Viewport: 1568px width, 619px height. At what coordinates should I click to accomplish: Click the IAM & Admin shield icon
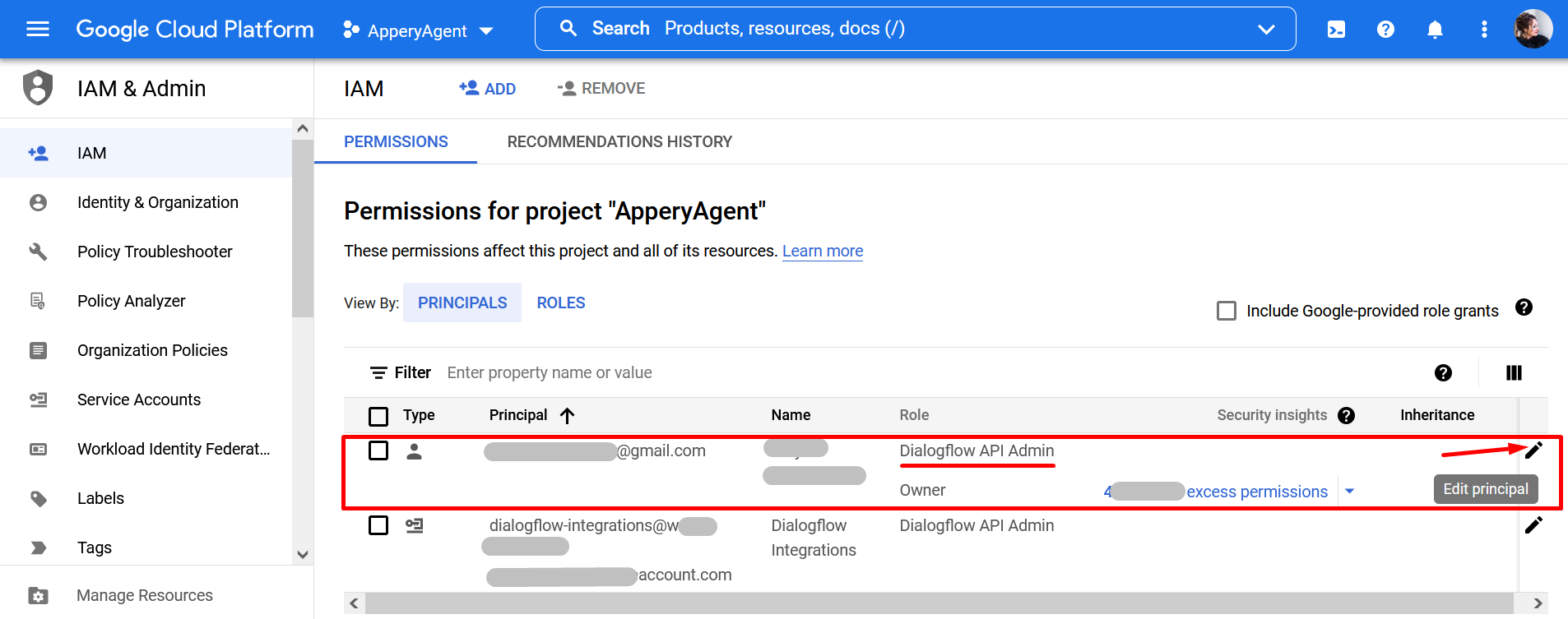[x=38, y=88]
